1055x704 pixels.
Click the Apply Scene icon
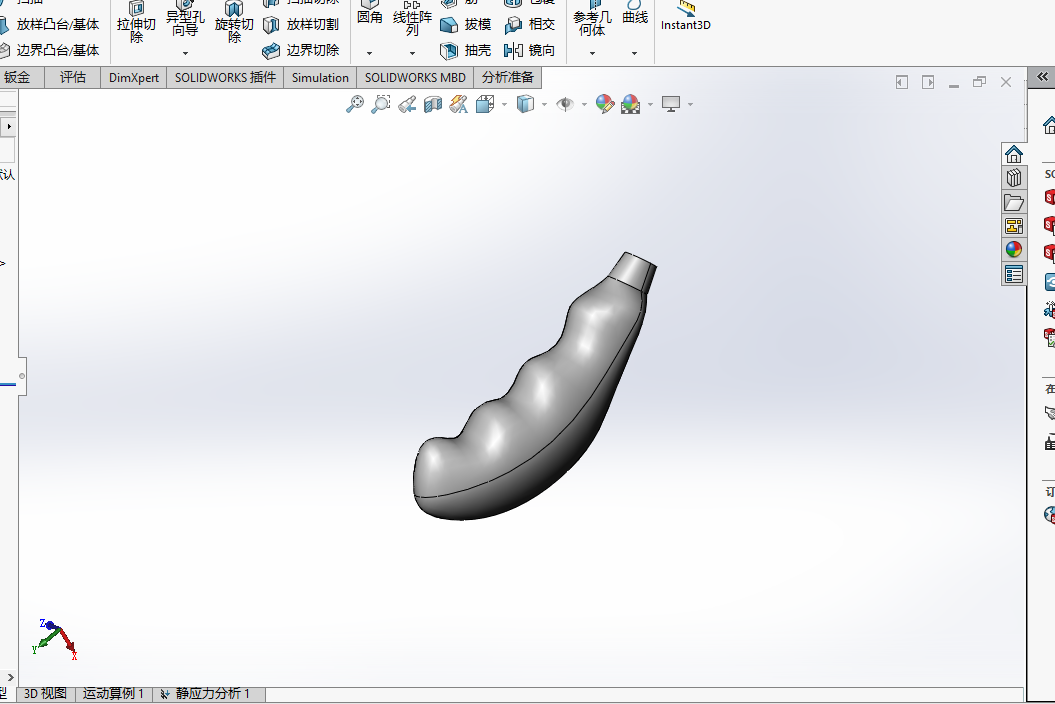[631, 104]
